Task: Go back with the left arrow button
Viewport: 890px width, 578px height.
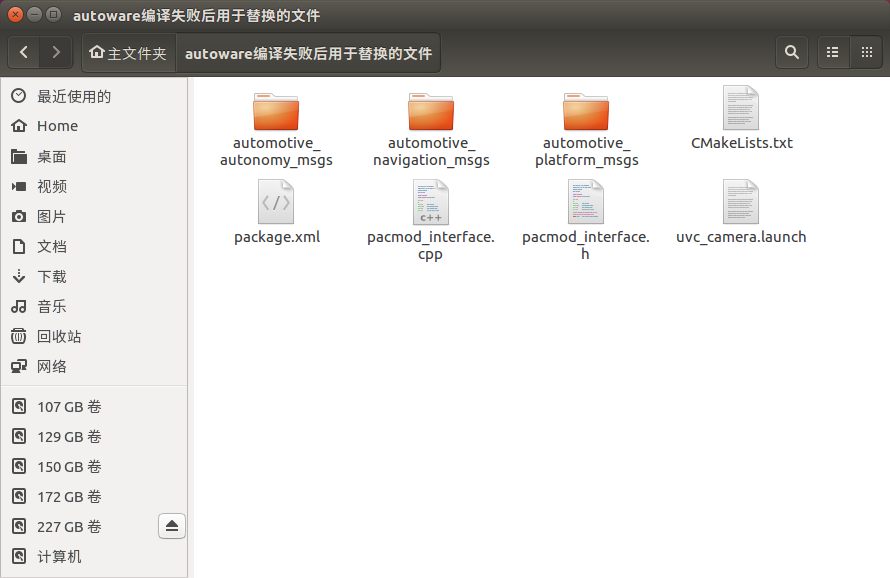Action: pos(24,53)
